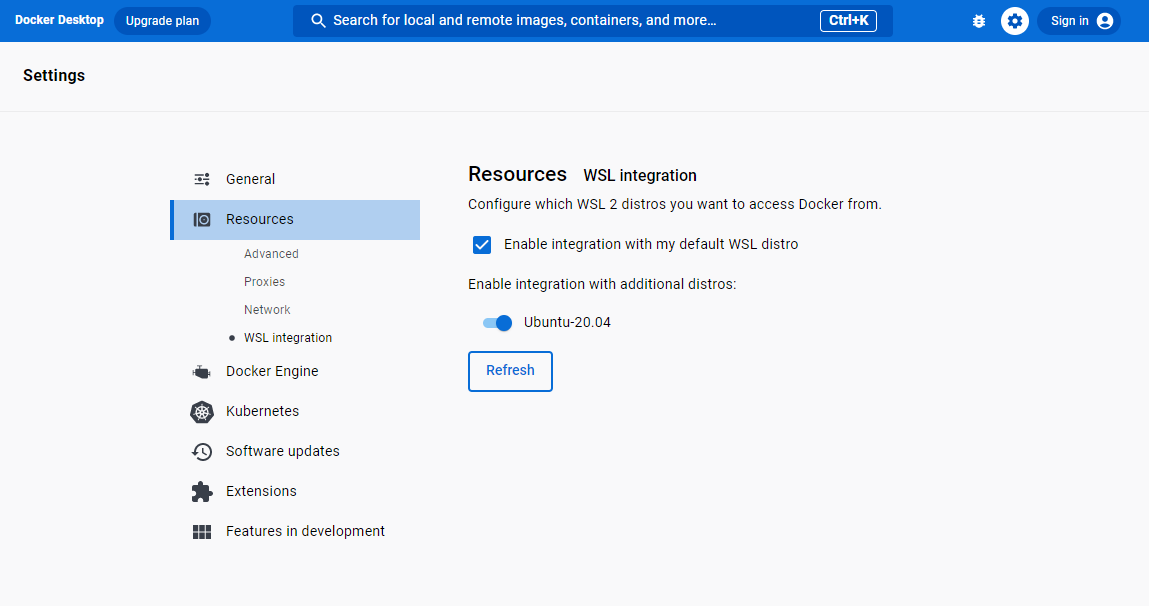Click 'Enable integration with additional distros' label
1149x606 pixels.
[602, 284]
